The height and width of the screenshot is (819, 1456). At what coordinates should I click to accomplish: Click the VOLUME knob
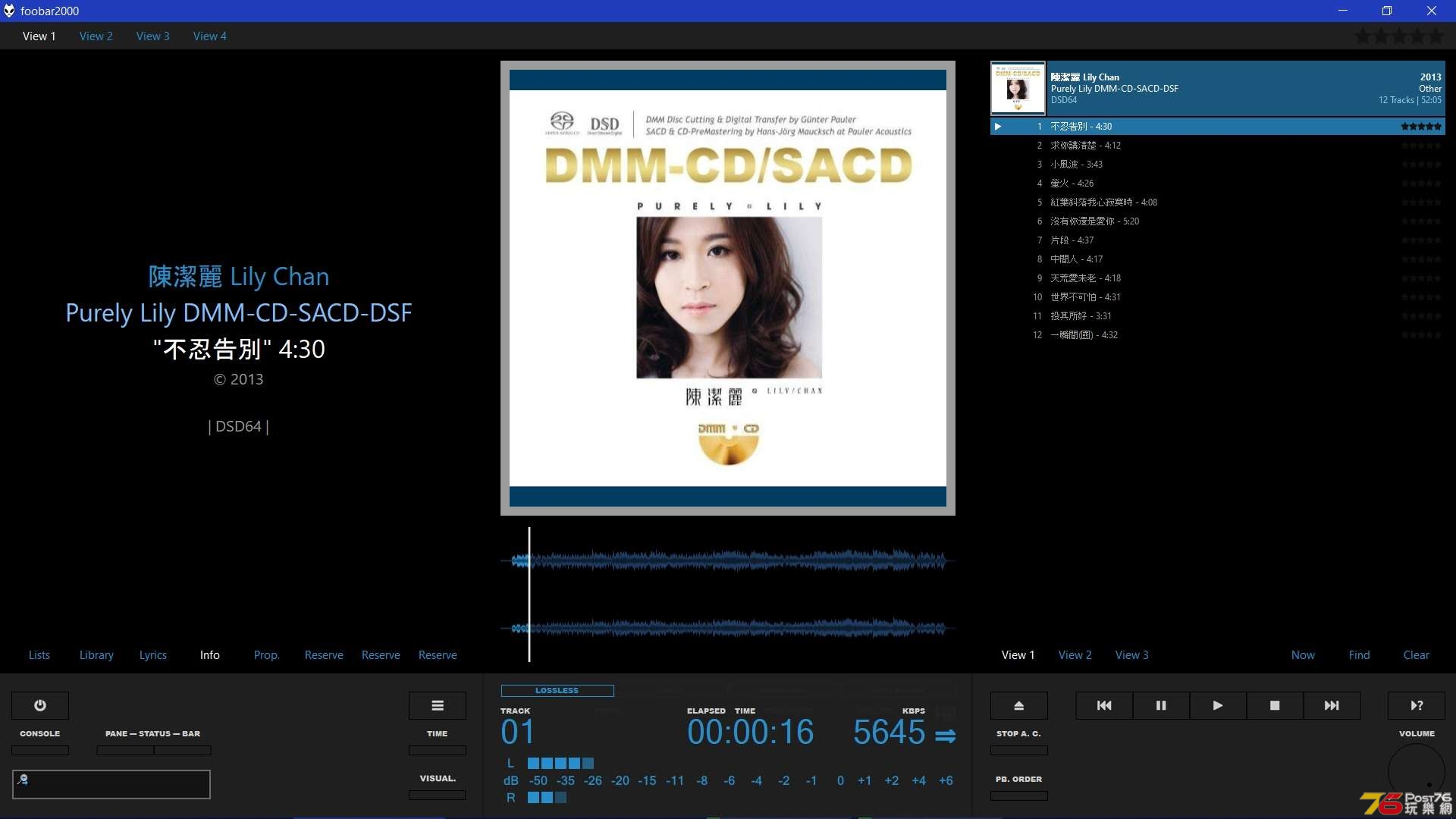1417,772
